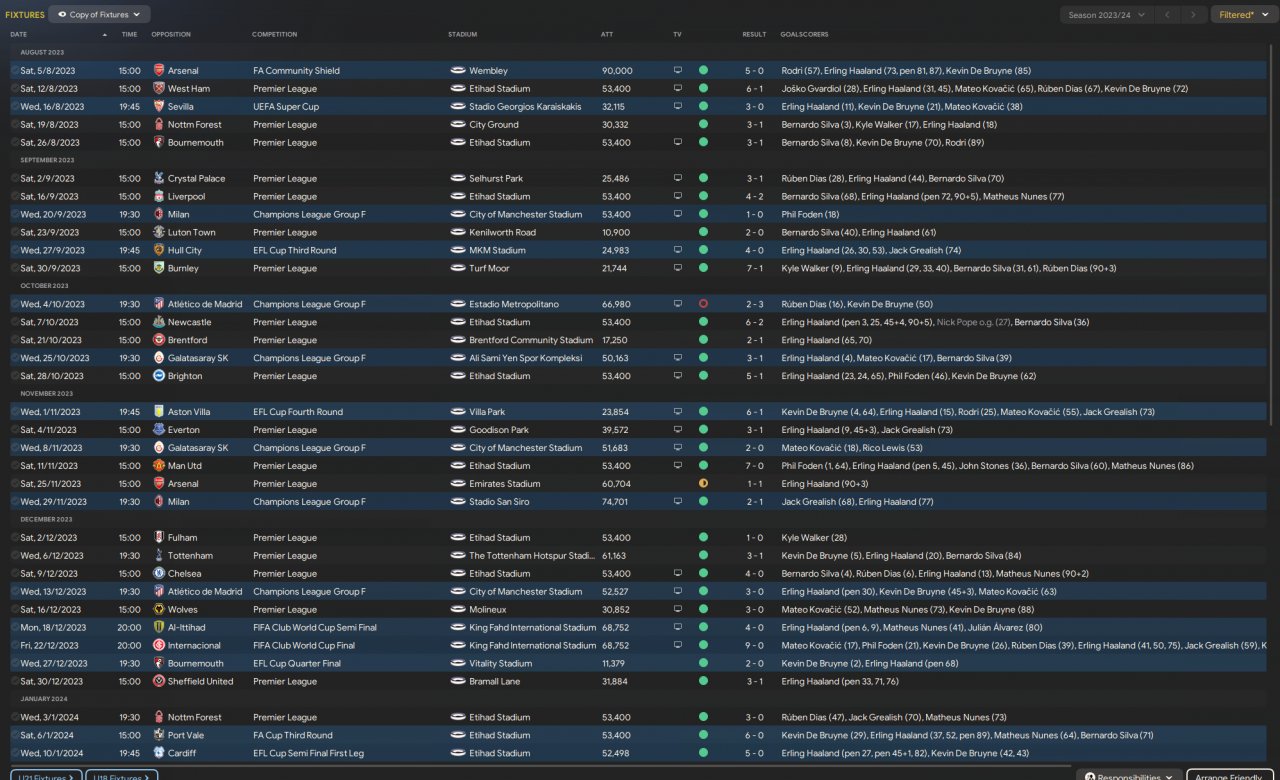Click the Arrange Friendly button
1280x780 pixels.
pyautogui.click(x=1230, y=776)
